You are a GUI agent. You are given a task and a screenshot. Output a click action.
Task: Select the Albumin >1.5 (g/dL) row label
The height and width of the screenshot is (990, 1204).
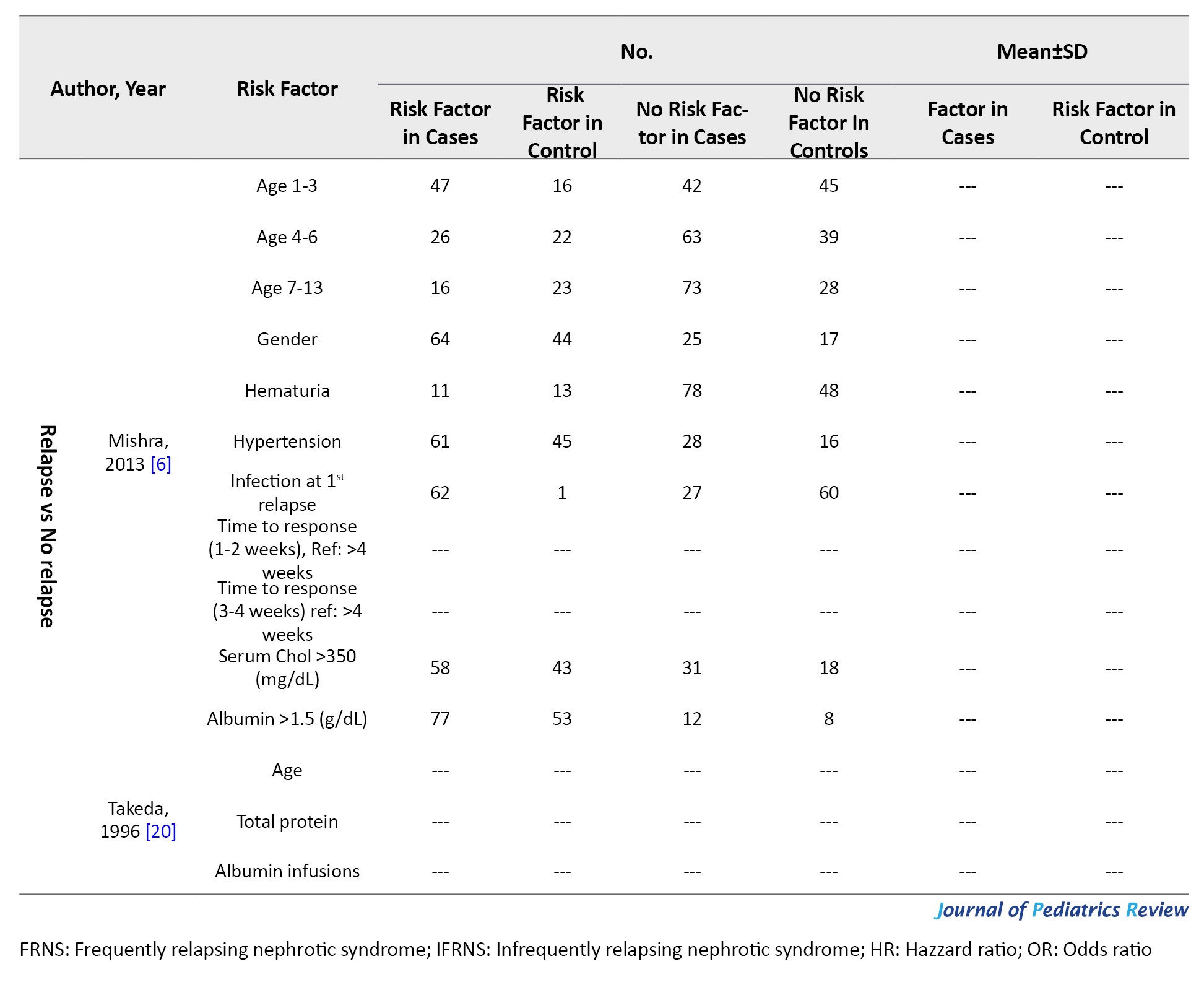(287, 719)
